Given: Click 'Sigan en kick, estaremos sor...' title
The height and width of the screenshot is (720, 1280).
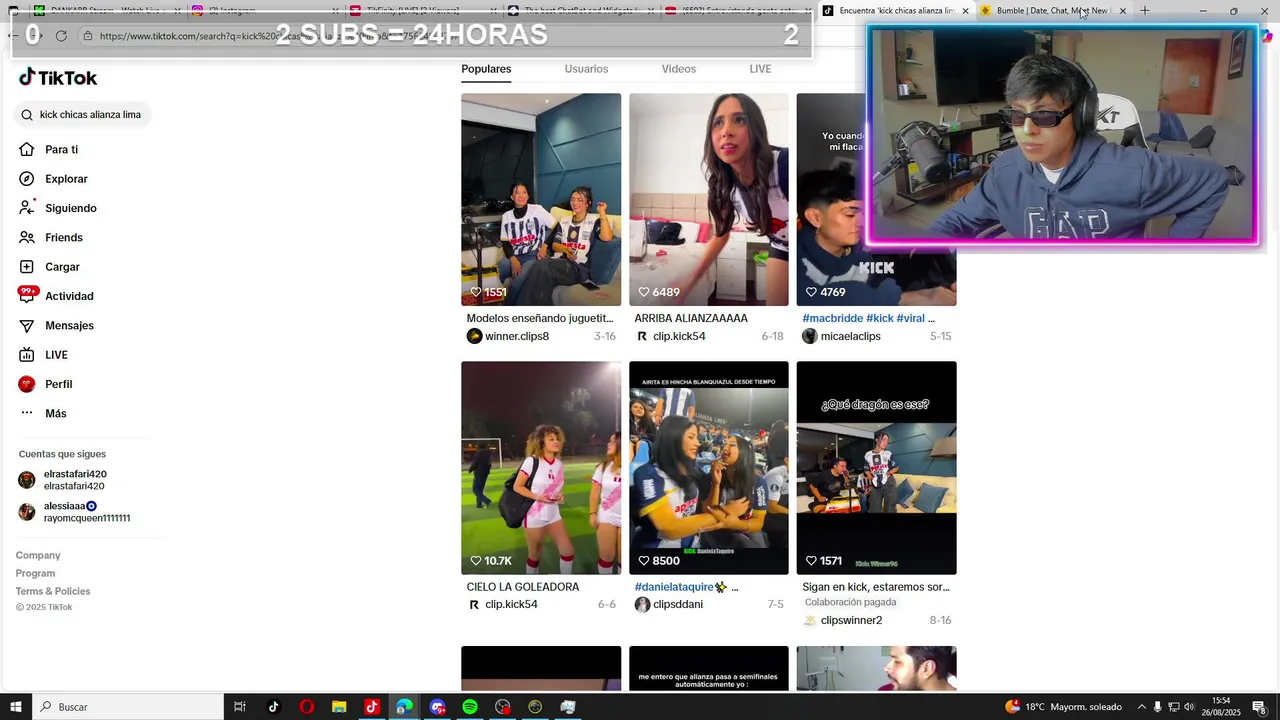Looking at the screenshot, I should pos(876,587).
